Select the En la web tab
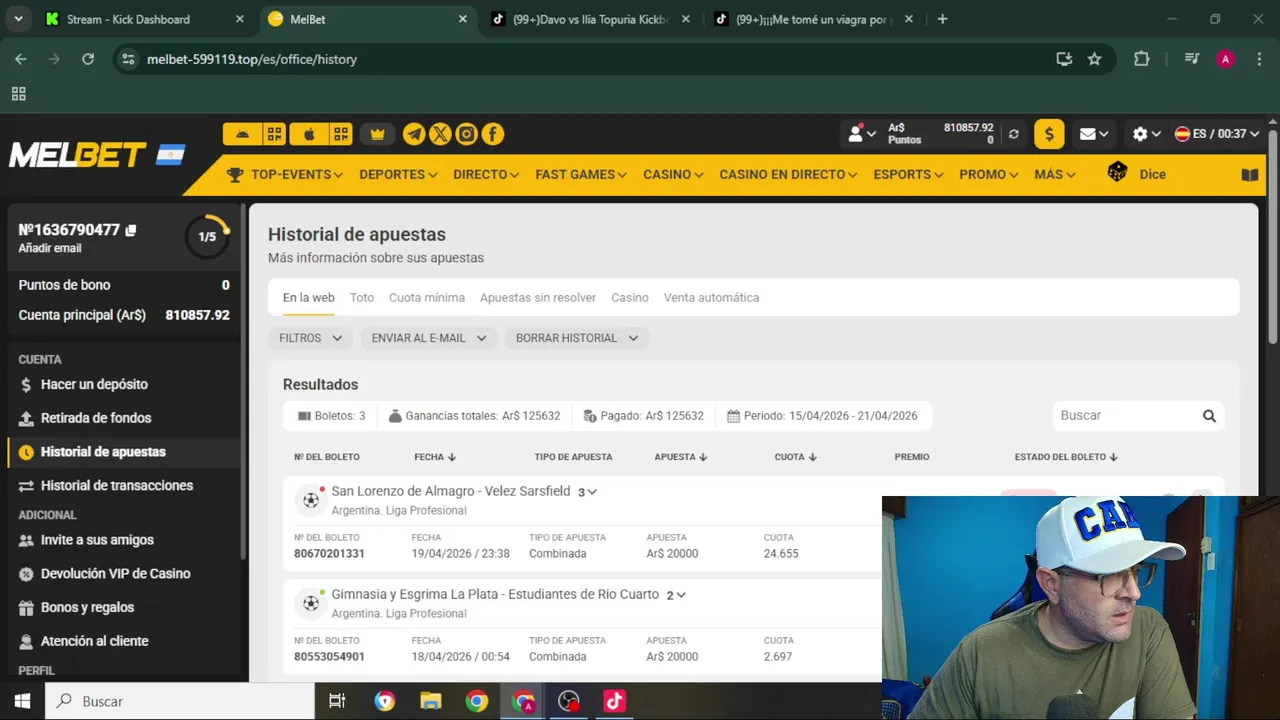 click(308, 297)
